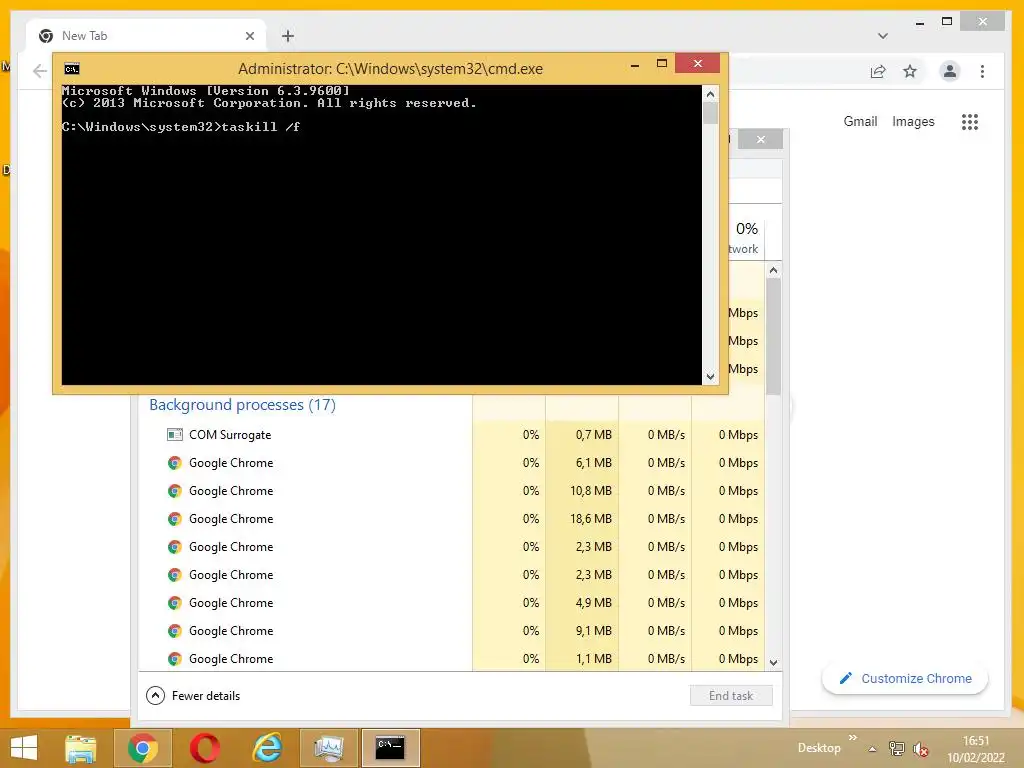1024x768 pixels.
Task: Click the cmd scrollbar down arrow
Action: click(x=711, y=377)
